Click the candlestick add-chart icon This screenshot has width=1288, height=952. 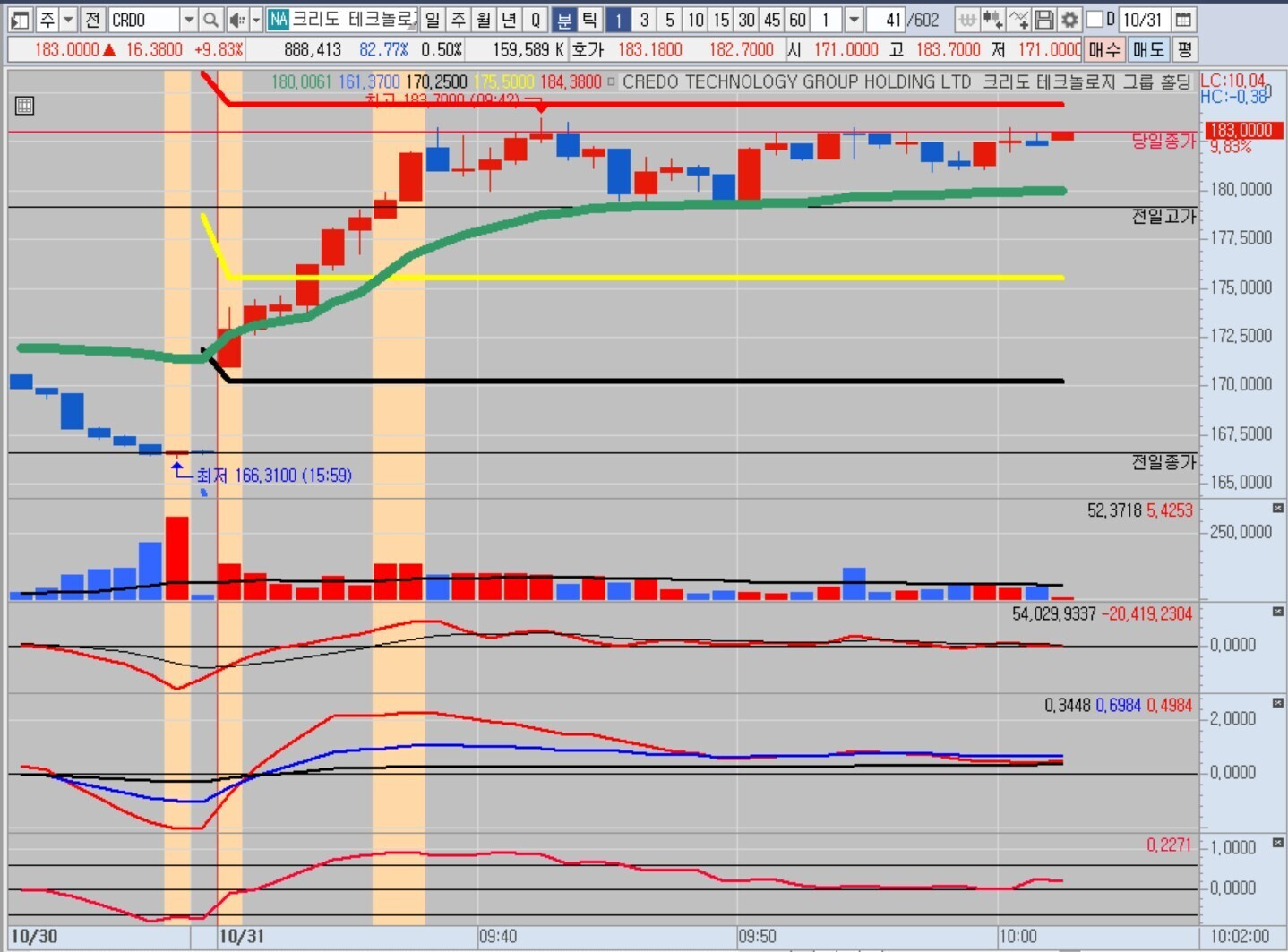992,19
